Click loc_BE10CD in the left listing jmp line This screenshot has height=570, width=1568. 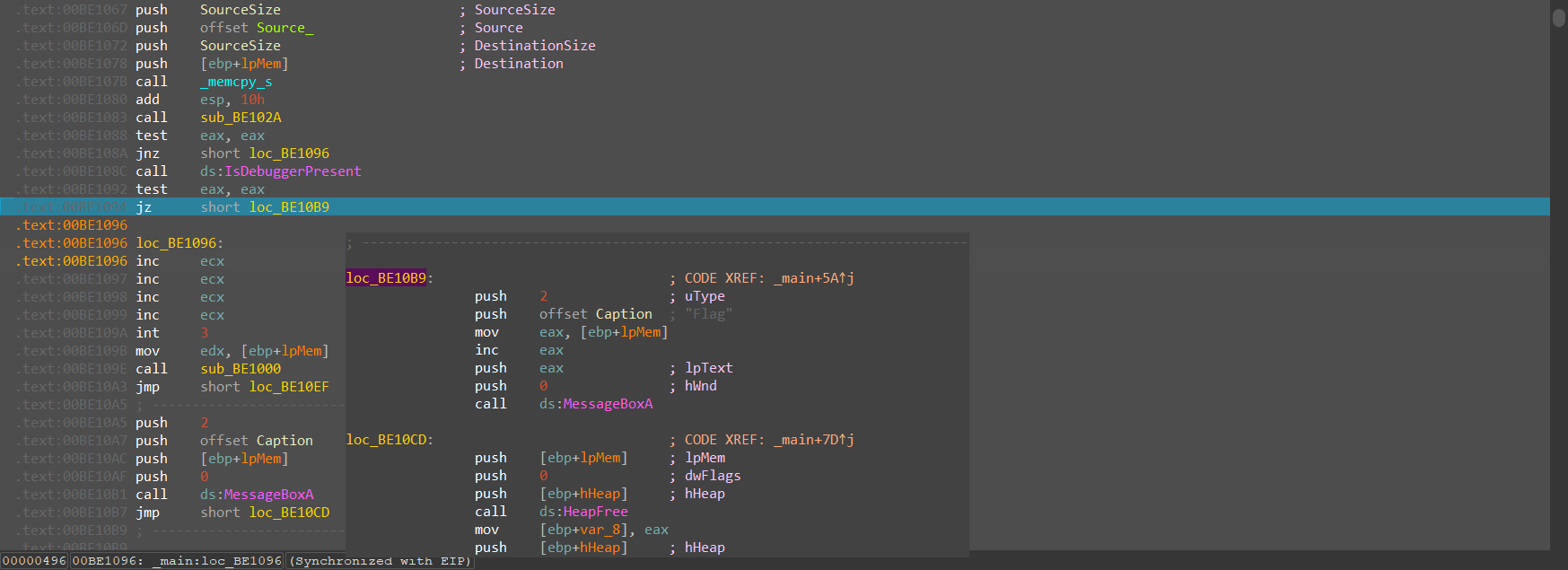(x=289, y=513)
